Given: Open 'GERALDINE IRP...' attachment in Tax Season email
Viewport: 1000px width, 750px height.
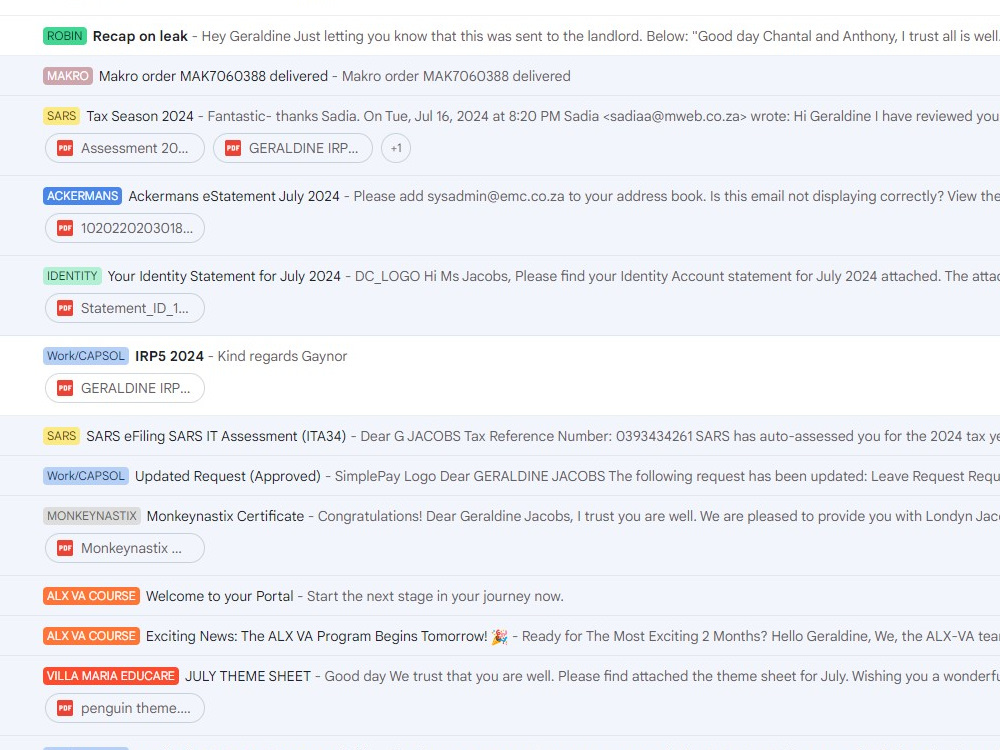Looking at the screenshot, I should point(293,148).
